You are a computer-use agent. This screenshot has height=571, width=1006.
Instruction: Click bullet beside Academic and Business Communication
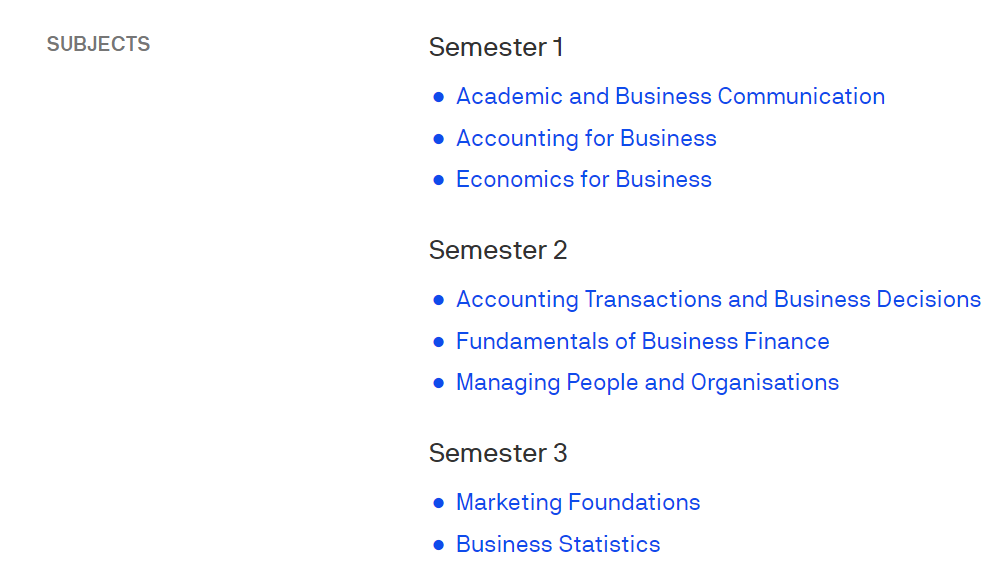[x=439, y=97]
